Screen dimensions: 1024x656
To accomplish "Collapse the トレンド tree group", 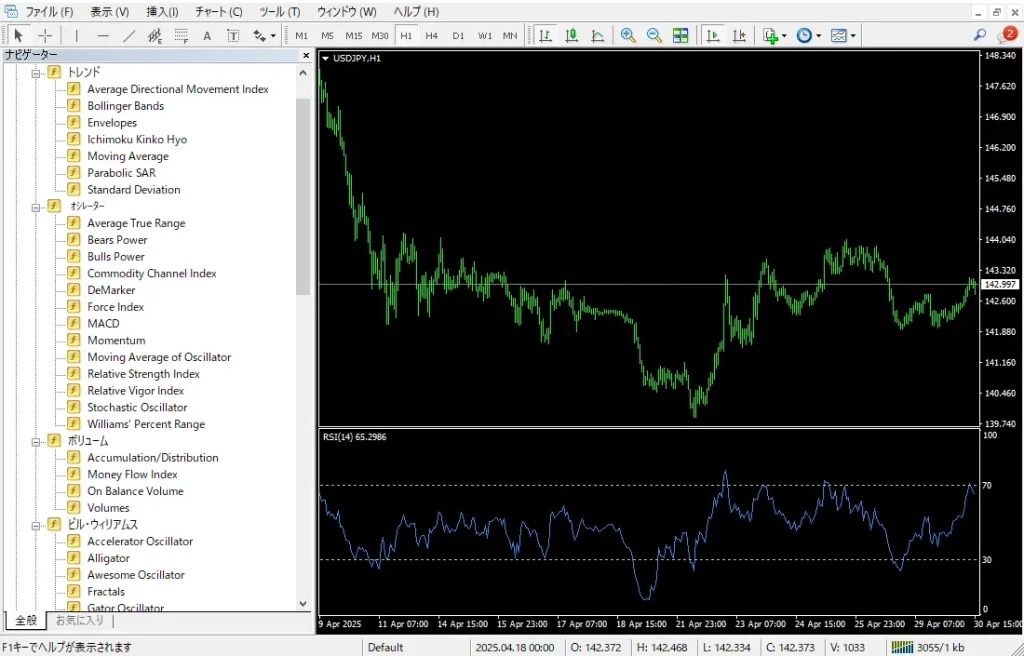I will [36, 73].
